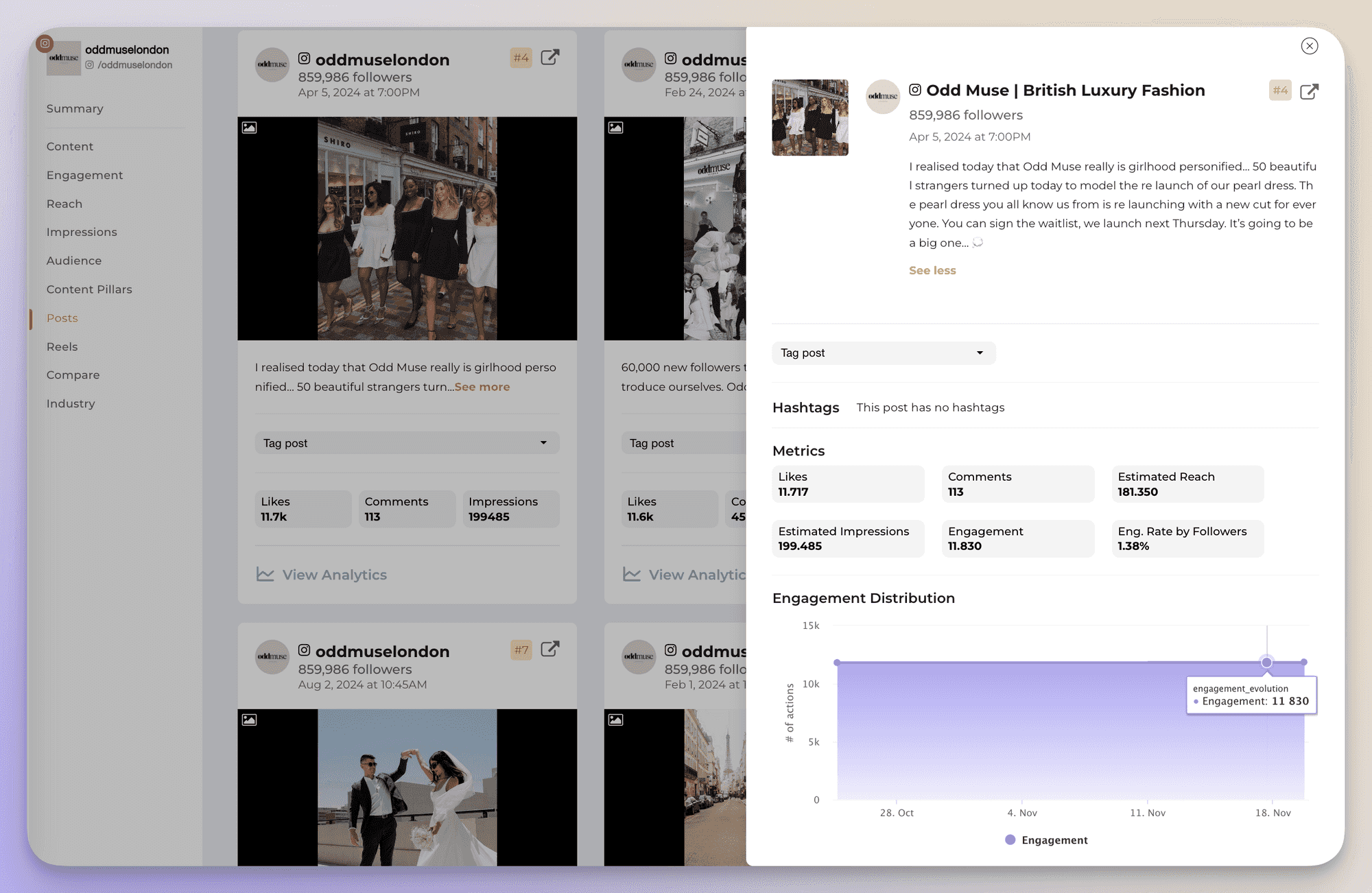
Task: Close the post detail panel
Action: pyautogui.click(x=1309, y=46)
